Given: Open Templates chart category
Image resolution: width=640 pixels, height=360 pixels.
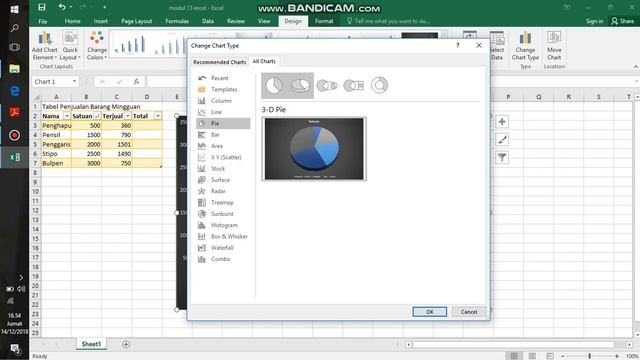Looking at the screenshot, I should coord(223,89).
